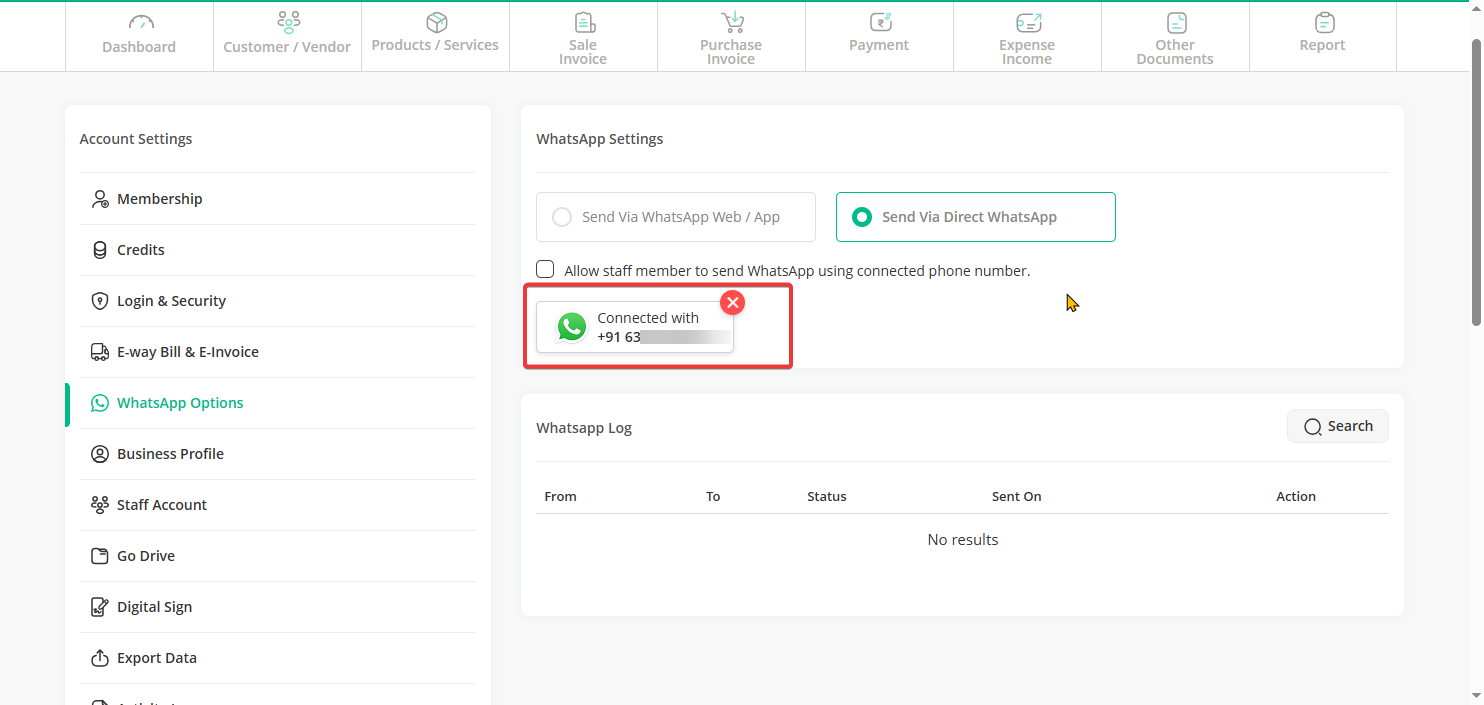Go to Login & Security settings

(171, 301)
